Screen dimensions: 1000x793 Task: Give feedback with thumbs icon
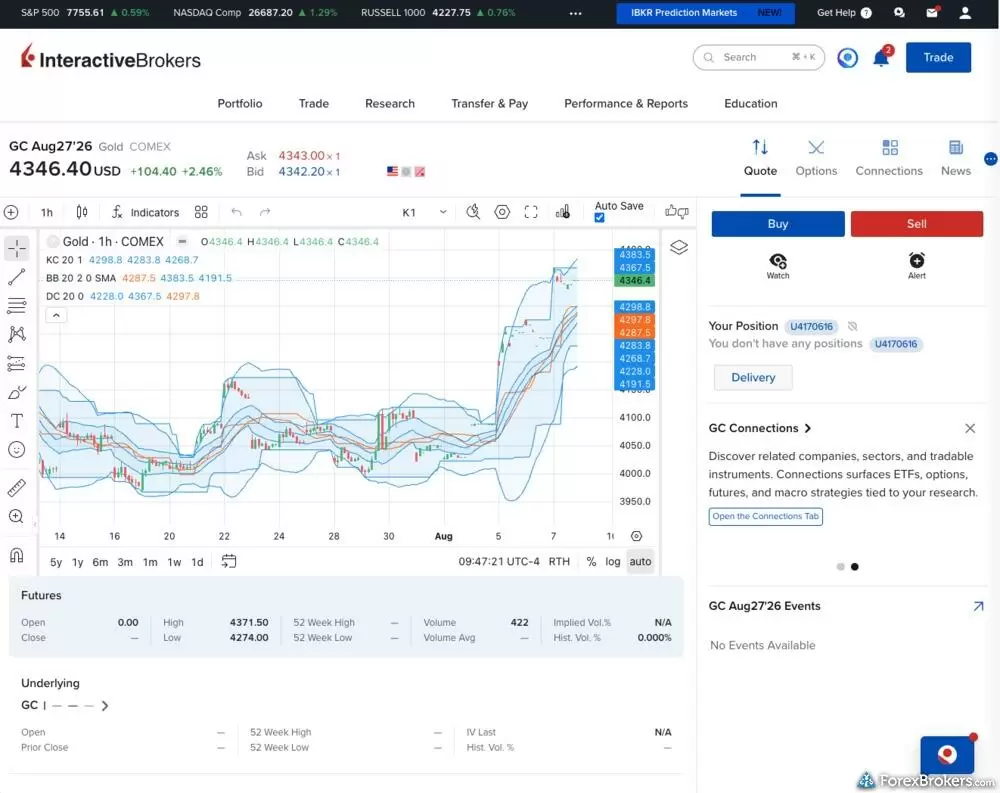[677, 211]
